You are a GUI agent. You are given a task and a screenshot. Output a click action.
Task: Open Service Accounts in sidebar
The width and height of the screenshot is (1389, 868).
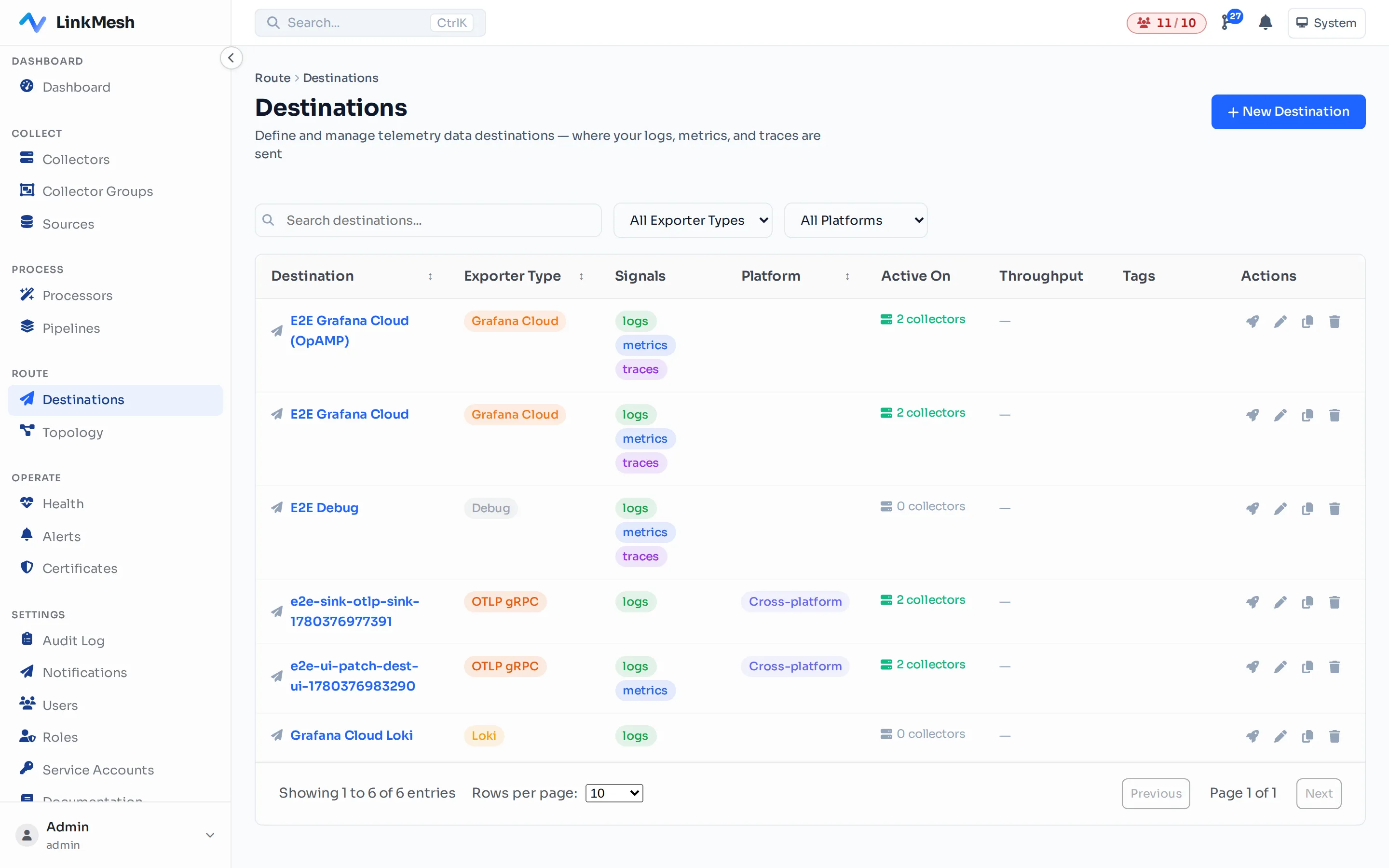click(115, 770)
